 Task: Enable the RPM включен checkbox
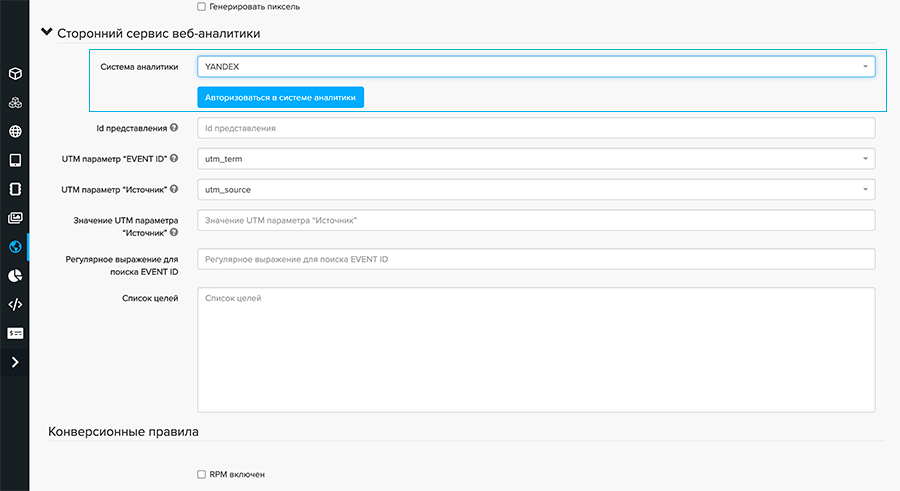(202, 474)
